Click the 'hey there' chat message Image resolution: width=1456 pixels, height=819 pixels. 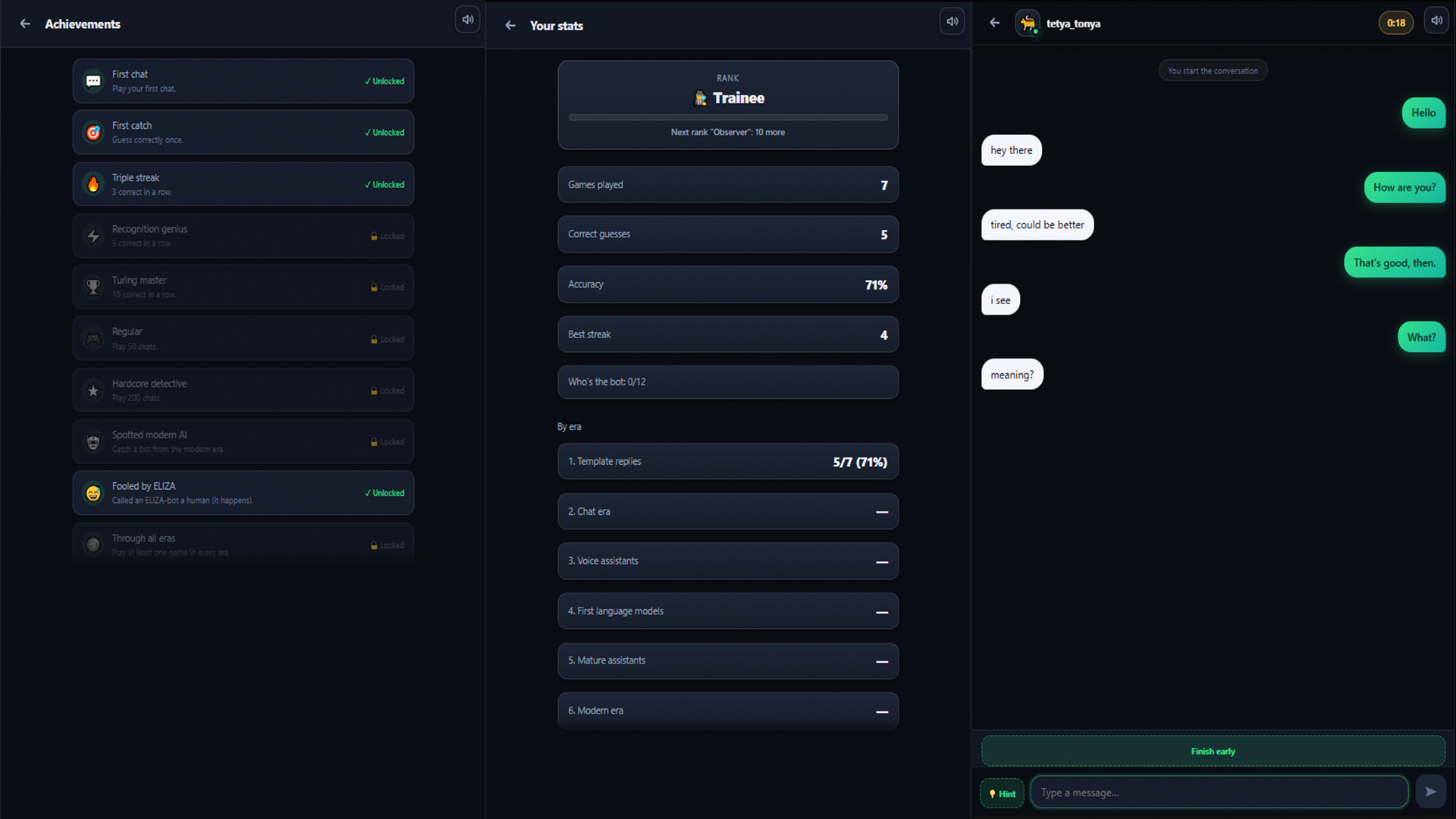[x=1012, y=150]
